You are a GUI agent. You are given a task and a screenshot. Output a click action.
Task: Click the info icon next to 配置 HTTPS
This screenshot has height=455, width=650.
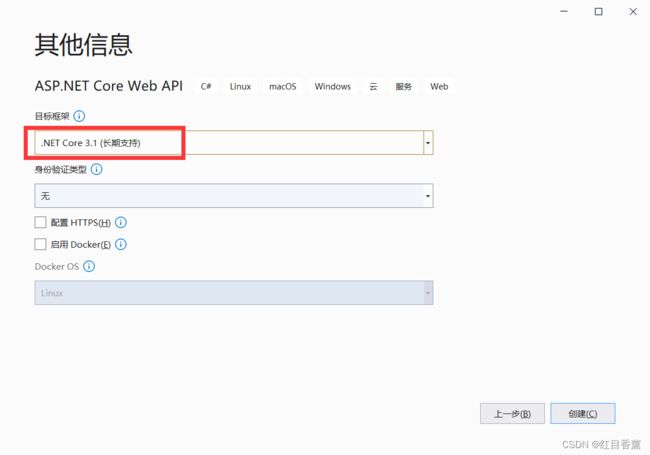(x=121, y=223)
